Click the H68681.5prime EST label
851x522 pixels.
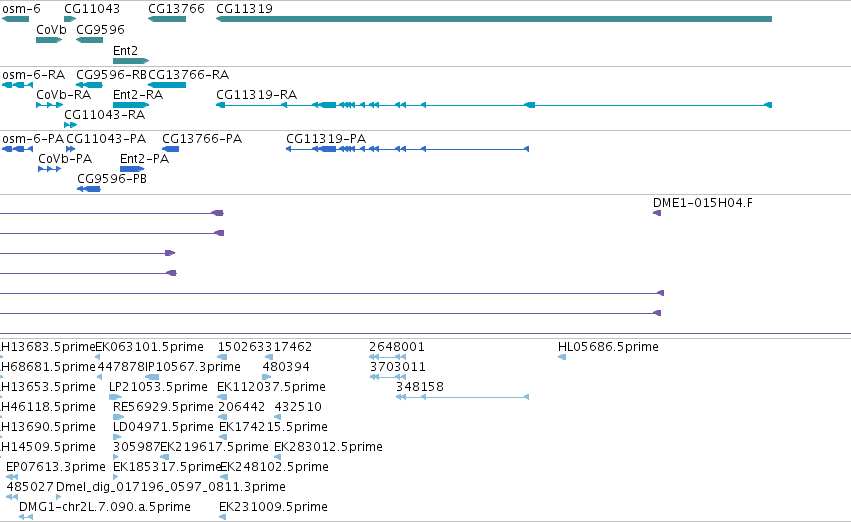click(48, 366)
